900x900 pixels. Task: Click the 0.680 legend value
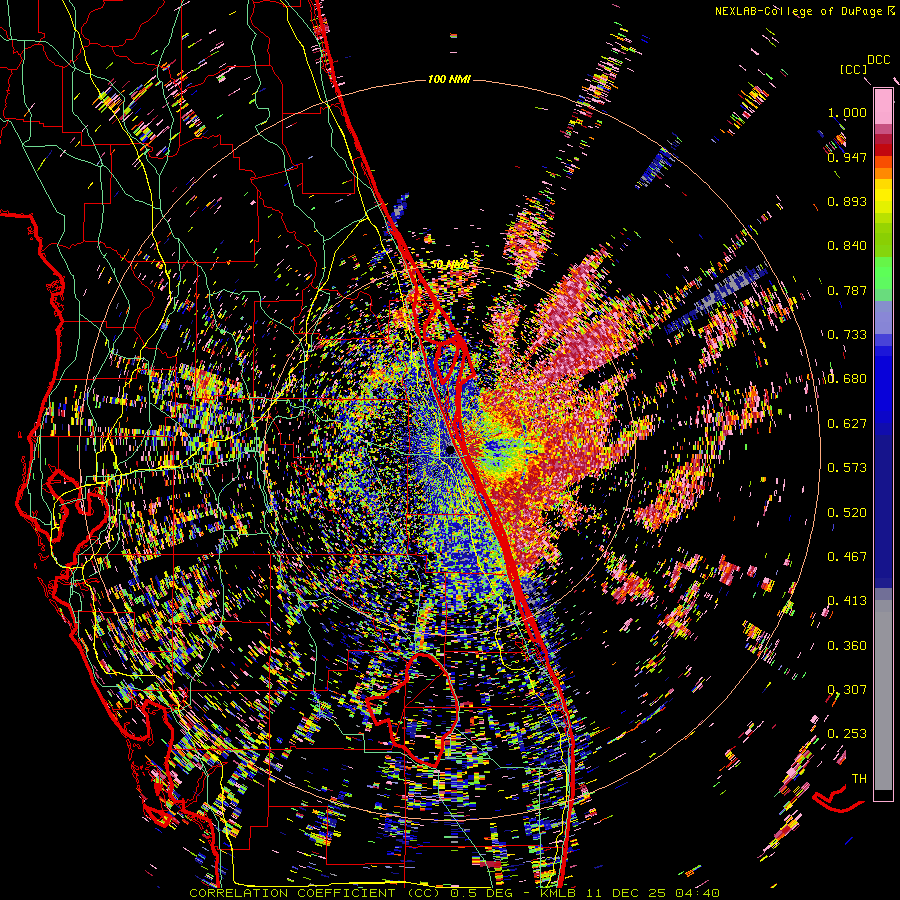coord(847,379)
